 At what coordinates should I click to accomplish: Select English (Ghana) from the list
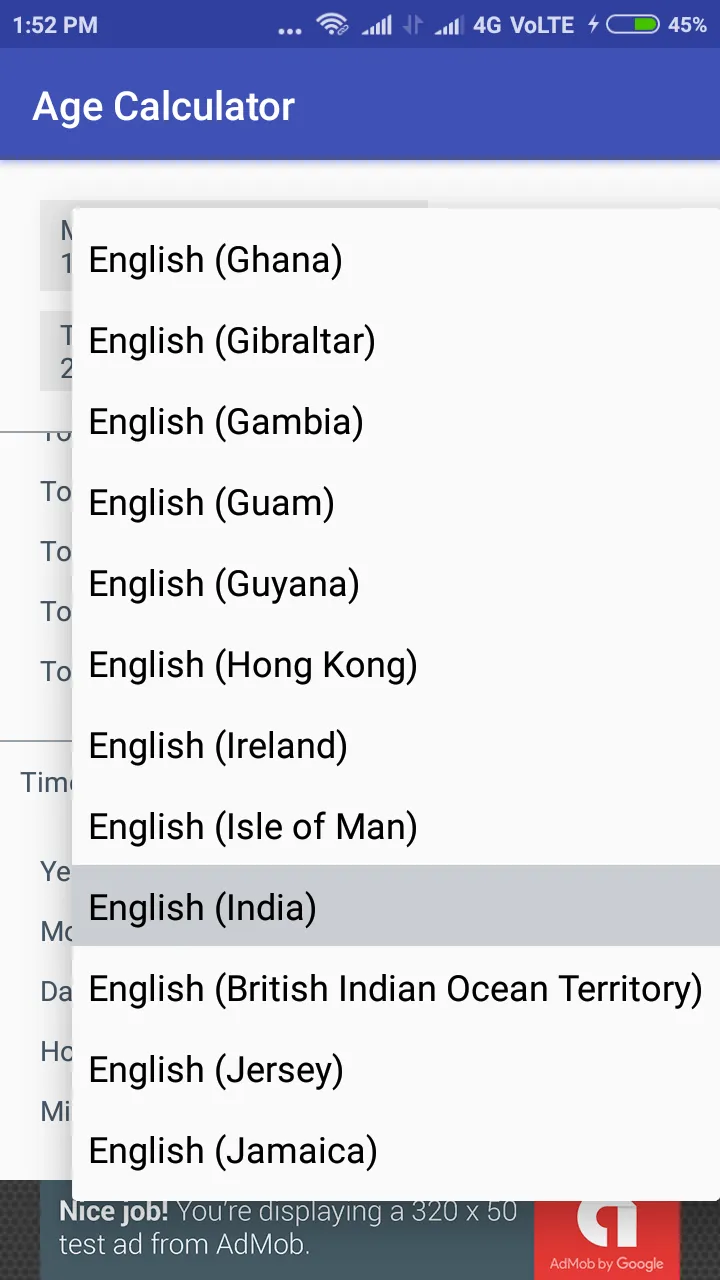tap(396, 260)
